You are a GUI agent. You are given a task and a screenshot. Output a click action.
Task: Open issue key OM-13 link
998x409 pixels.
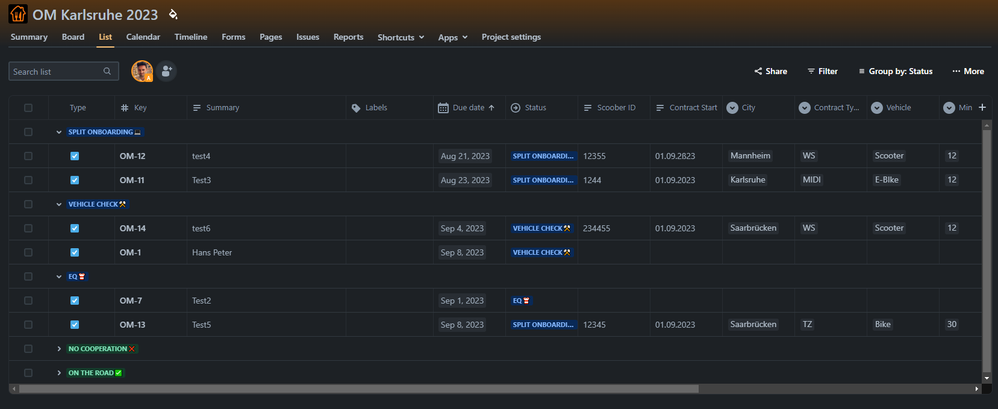click(x=132, y=325)
